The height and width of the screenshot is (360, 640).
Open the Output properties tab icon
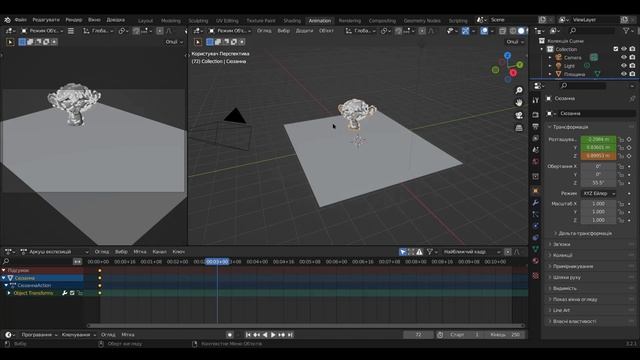point(536,127)
